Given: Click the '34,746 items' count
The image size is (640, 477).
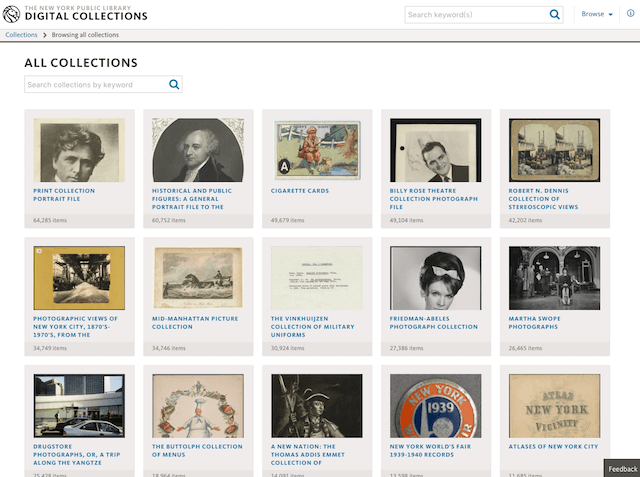Looking at the screenshot, I should (x=169, y=348).
